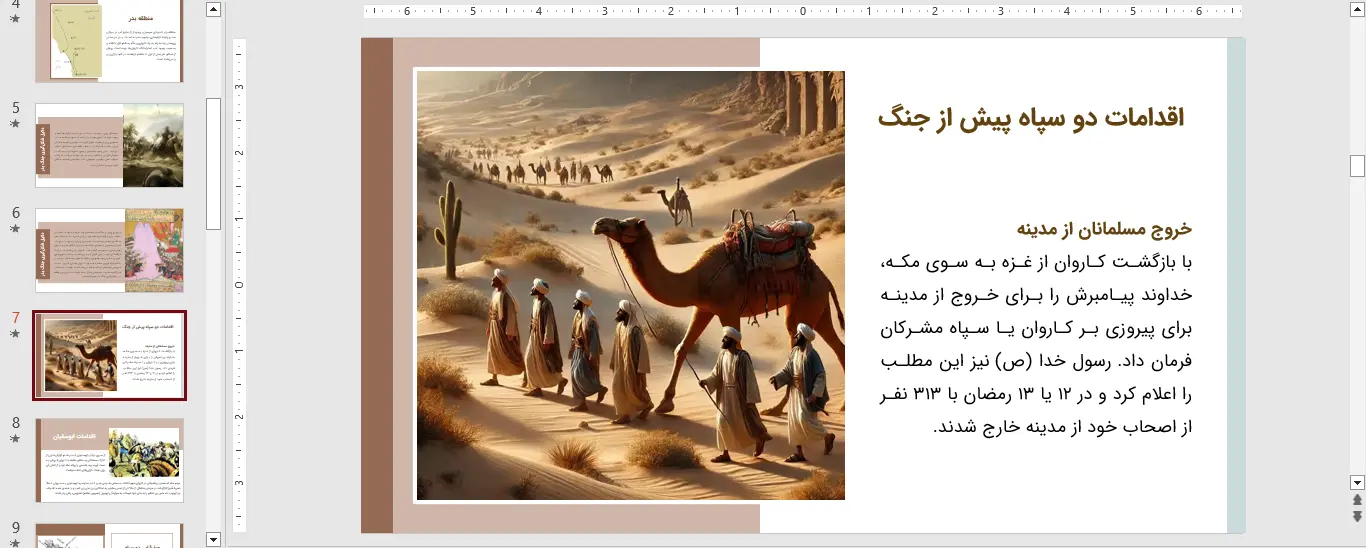Click the main editing area scroll-up arrow
The width and height of the screenshot is (1366, 548).
pos(1357,9)
